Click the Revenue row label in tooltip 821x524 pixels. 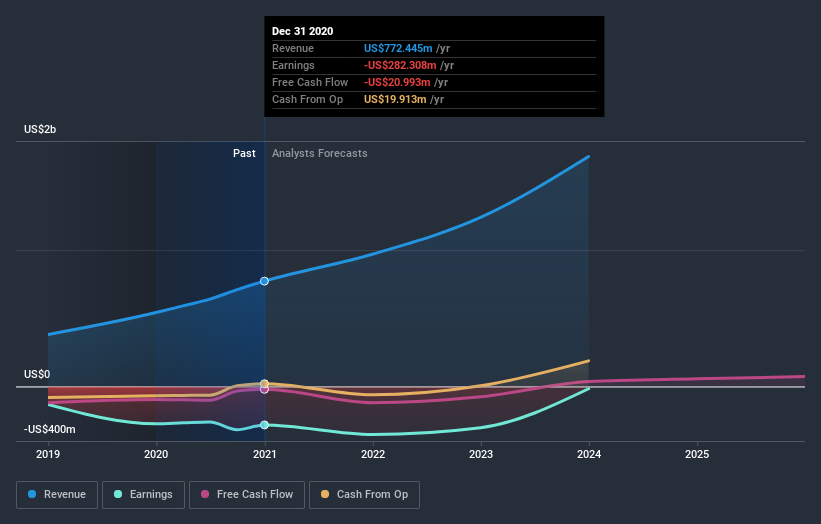(x=293, y=48)
